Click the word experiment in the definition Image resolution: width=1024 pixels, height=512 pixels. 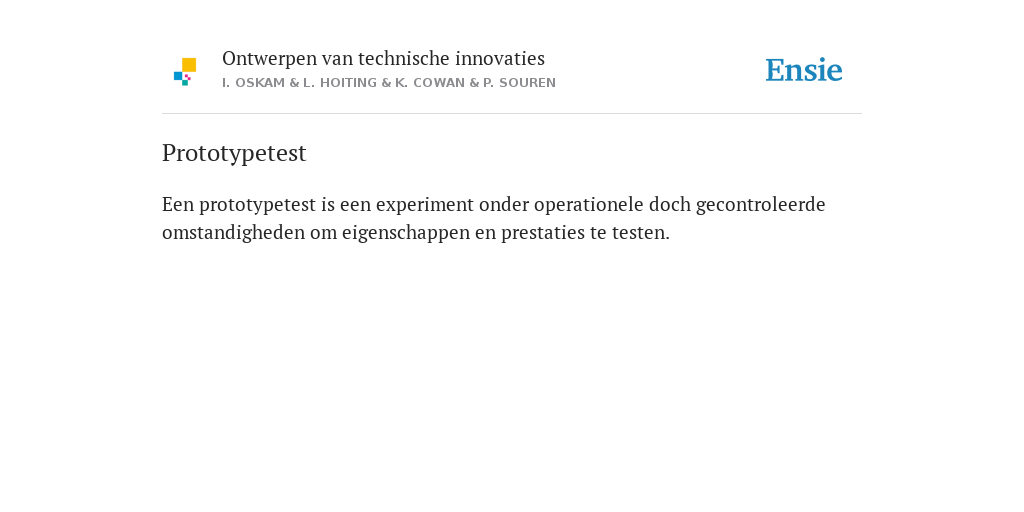pyautogui.click(x=424, y=205)
